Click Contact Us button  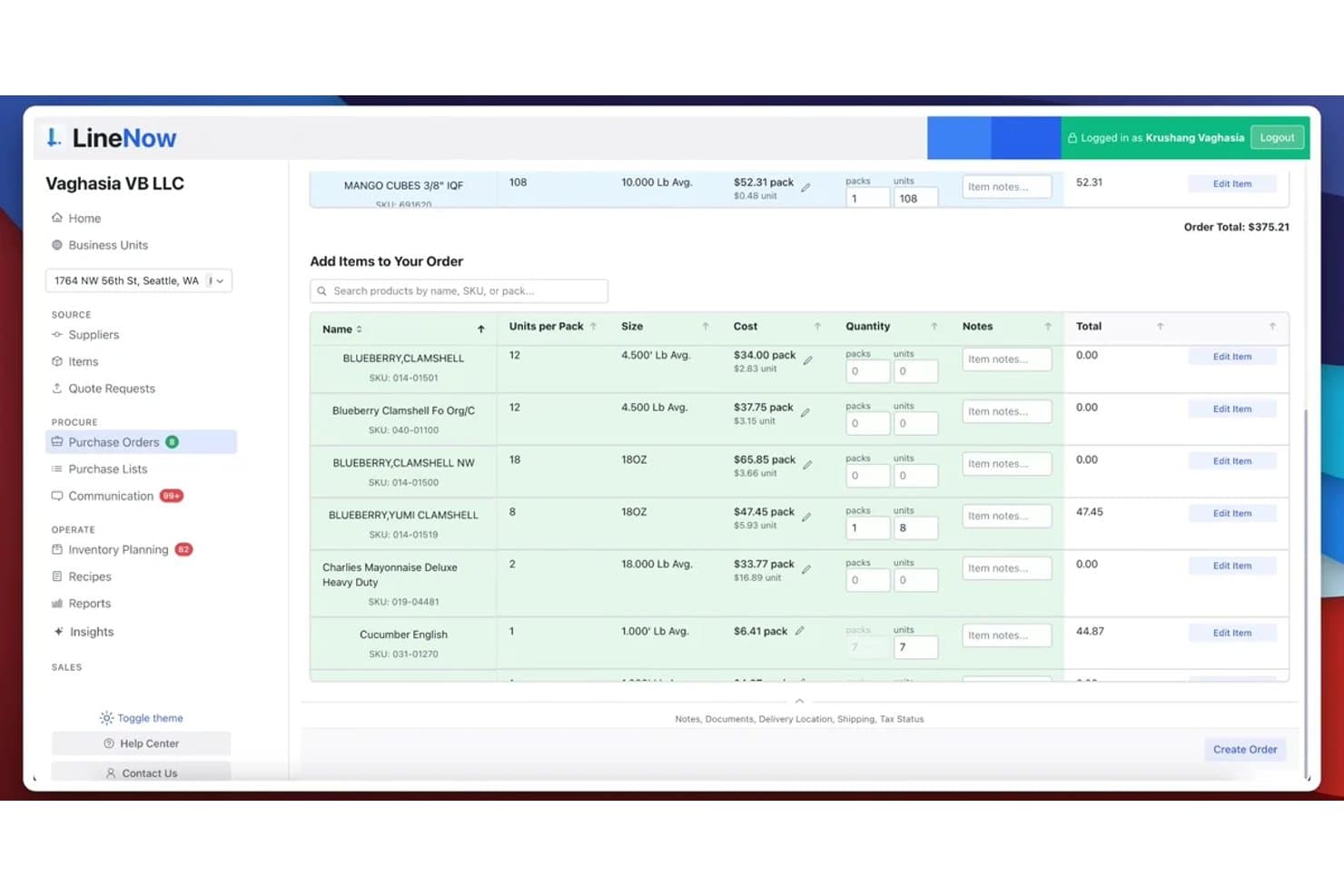pyautogui.click(x=141, y=773)
